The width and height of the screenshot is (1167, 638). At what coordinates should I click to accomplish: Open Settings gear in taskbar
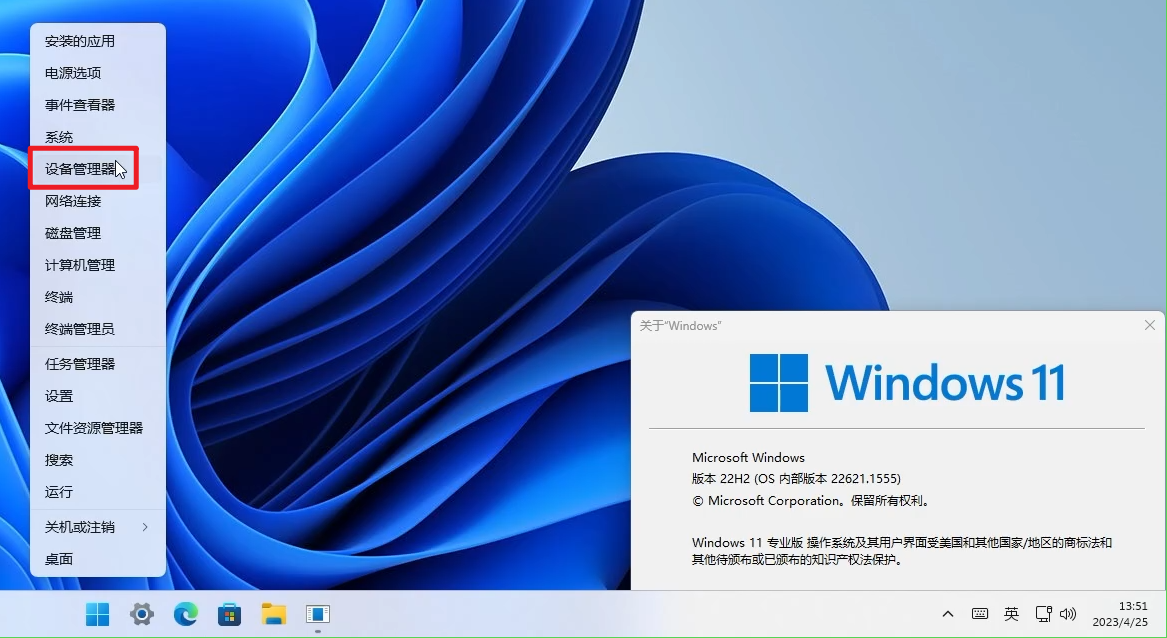141,614
